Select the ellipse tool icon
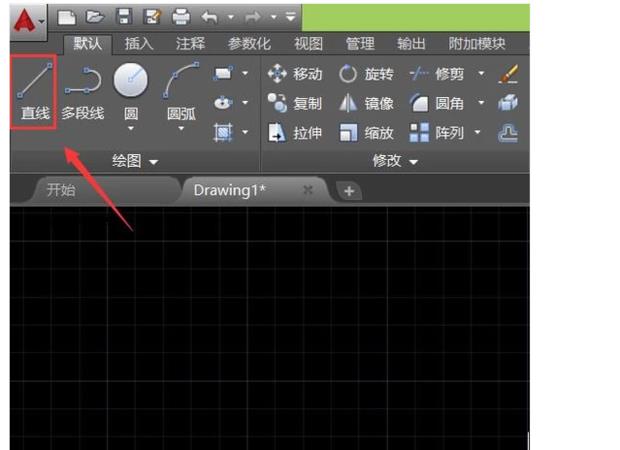Viewport: 620px width, 450px height. (x=223, y=103)
